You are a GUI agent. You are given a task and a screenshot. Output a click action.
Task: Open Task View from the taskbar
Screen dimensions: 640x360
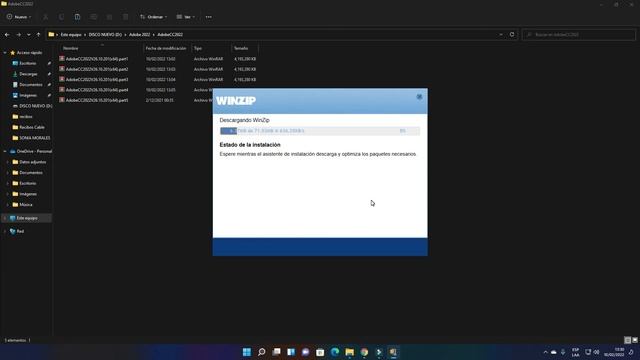point(276,352)
